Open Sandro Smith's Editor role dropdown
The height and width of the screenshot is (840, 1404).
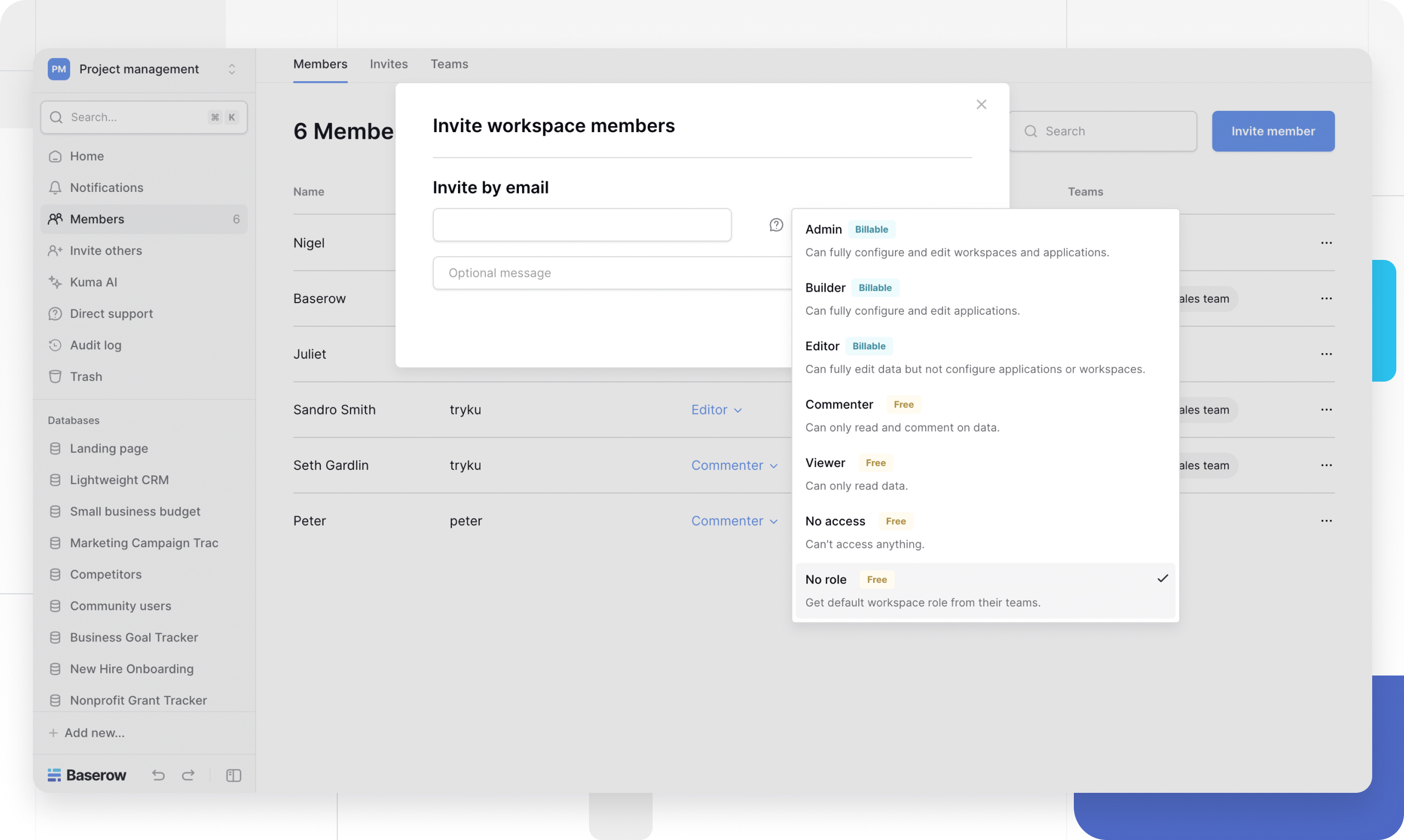pos(716,409)
